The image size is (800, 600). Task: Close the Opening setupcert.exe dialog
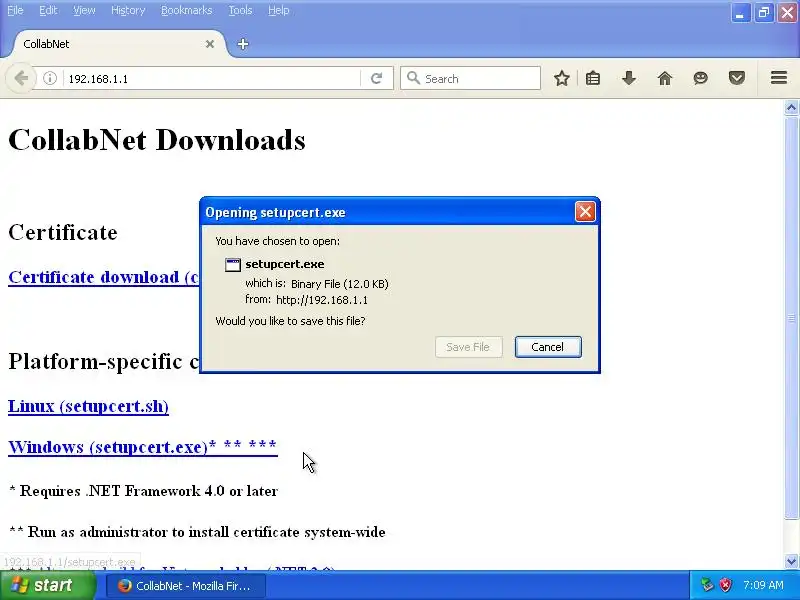click(585, 211)
